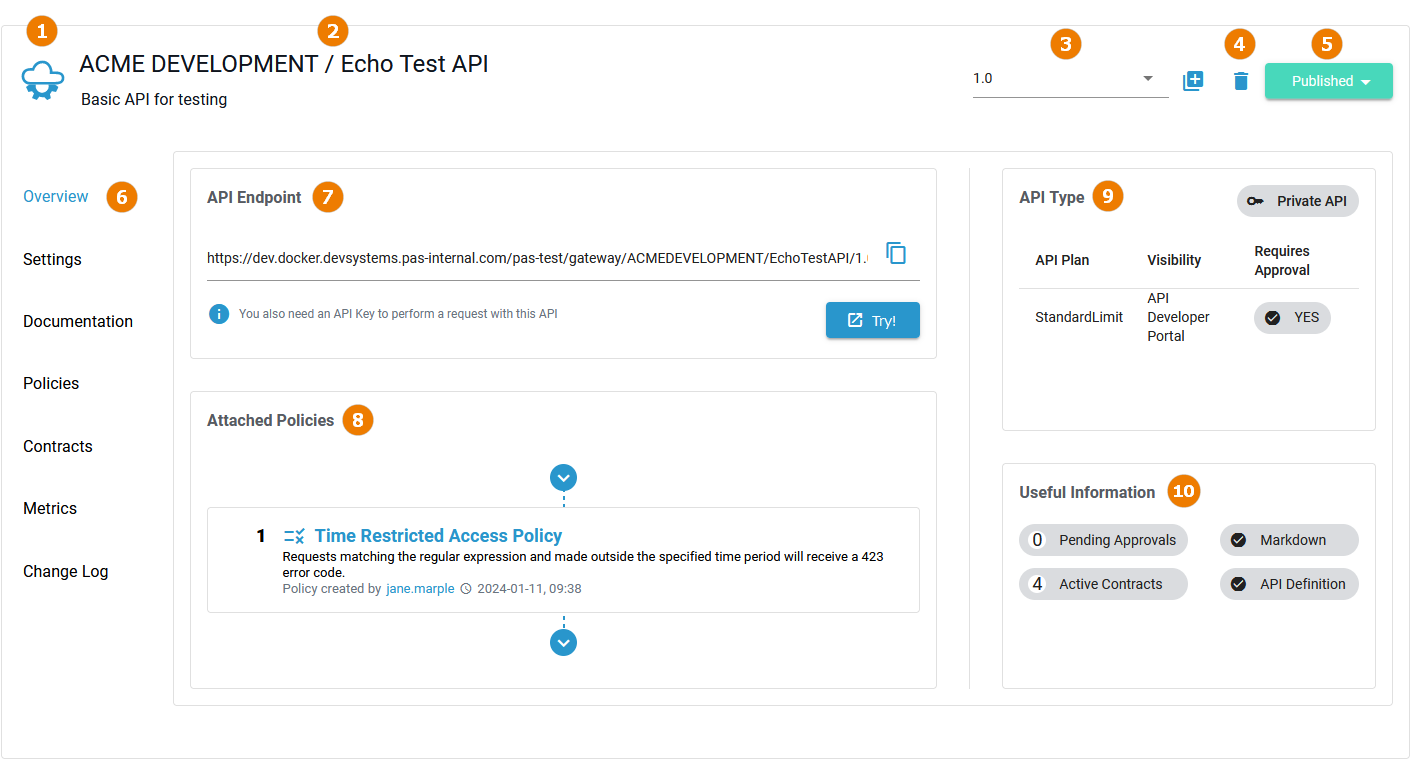Viewport: 1410px width, 760px height.
Task: Click the Time Restricted Access Policy icon
Action: (292, 535)
